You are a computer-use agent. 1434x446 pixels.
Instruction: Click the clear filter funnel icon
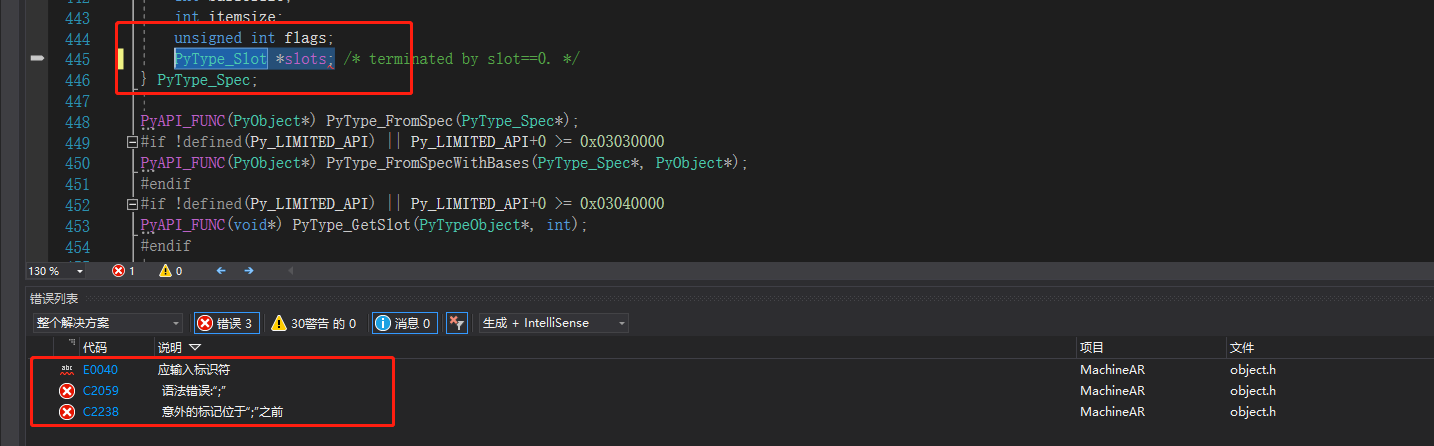tap(456, 323)
